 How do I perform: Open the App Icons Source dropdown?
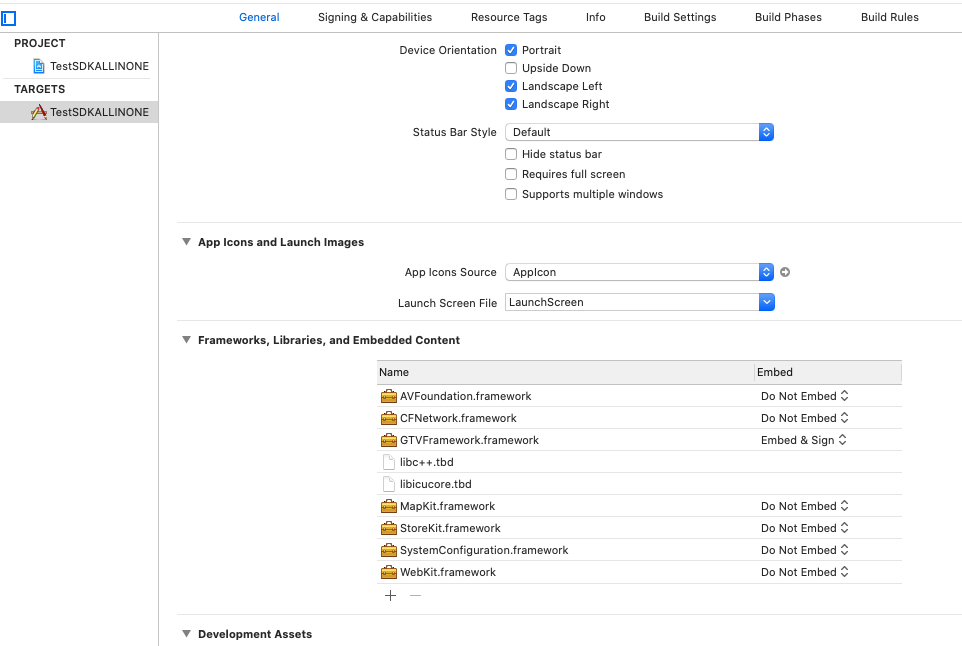639,272
